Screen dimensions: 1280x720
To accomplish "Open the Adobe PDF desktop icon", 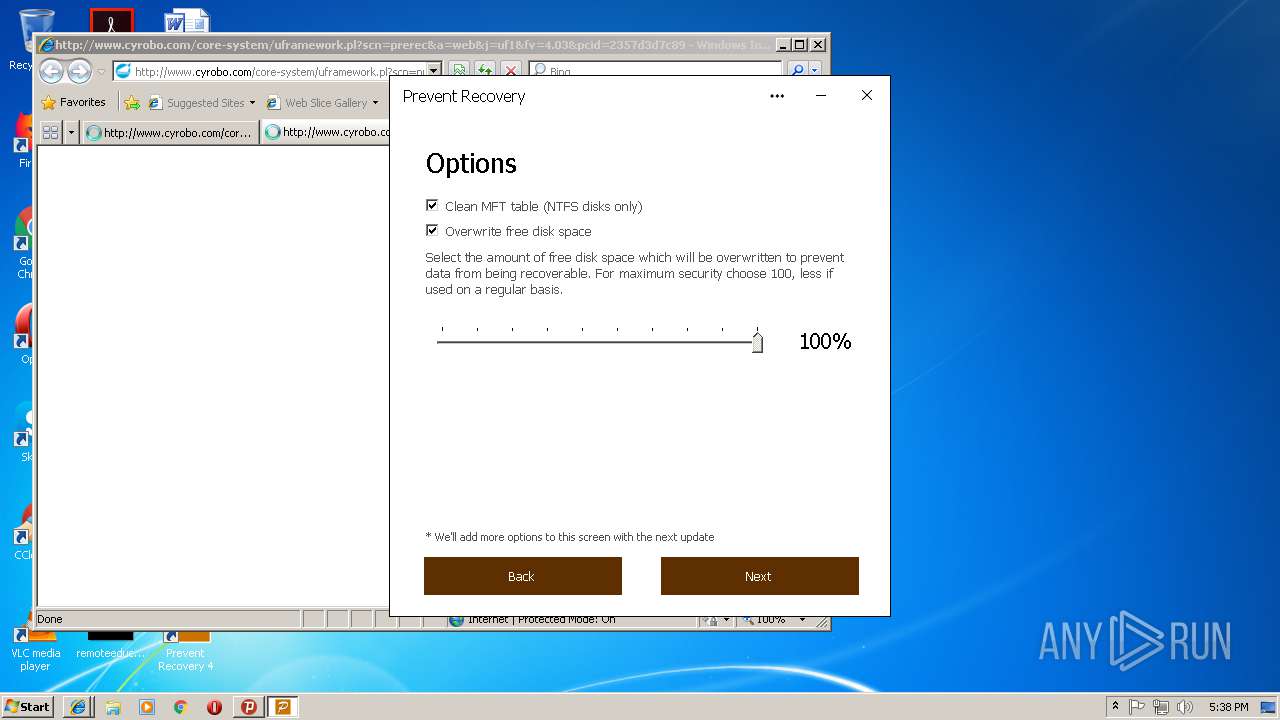I will [111, 22].
